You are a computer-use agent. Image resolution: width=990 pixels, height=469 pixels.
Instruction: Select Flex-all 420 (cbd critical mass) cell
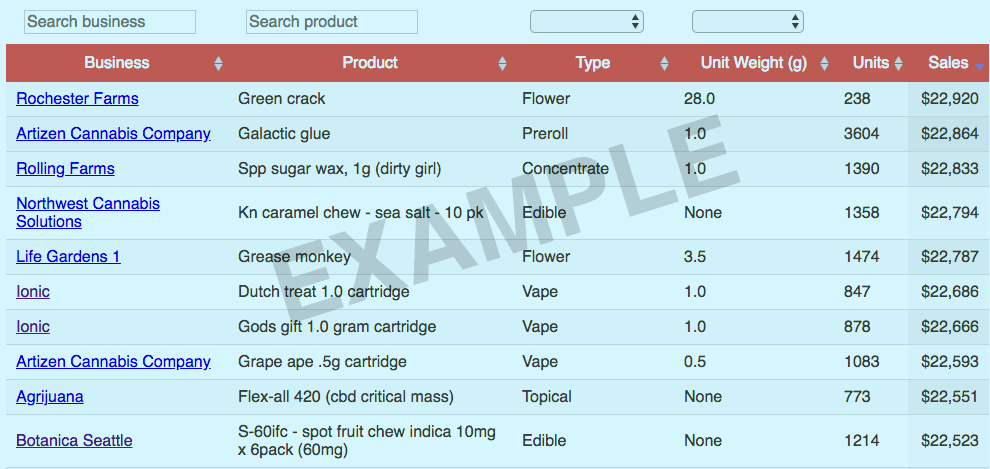(x=346, y=397)
